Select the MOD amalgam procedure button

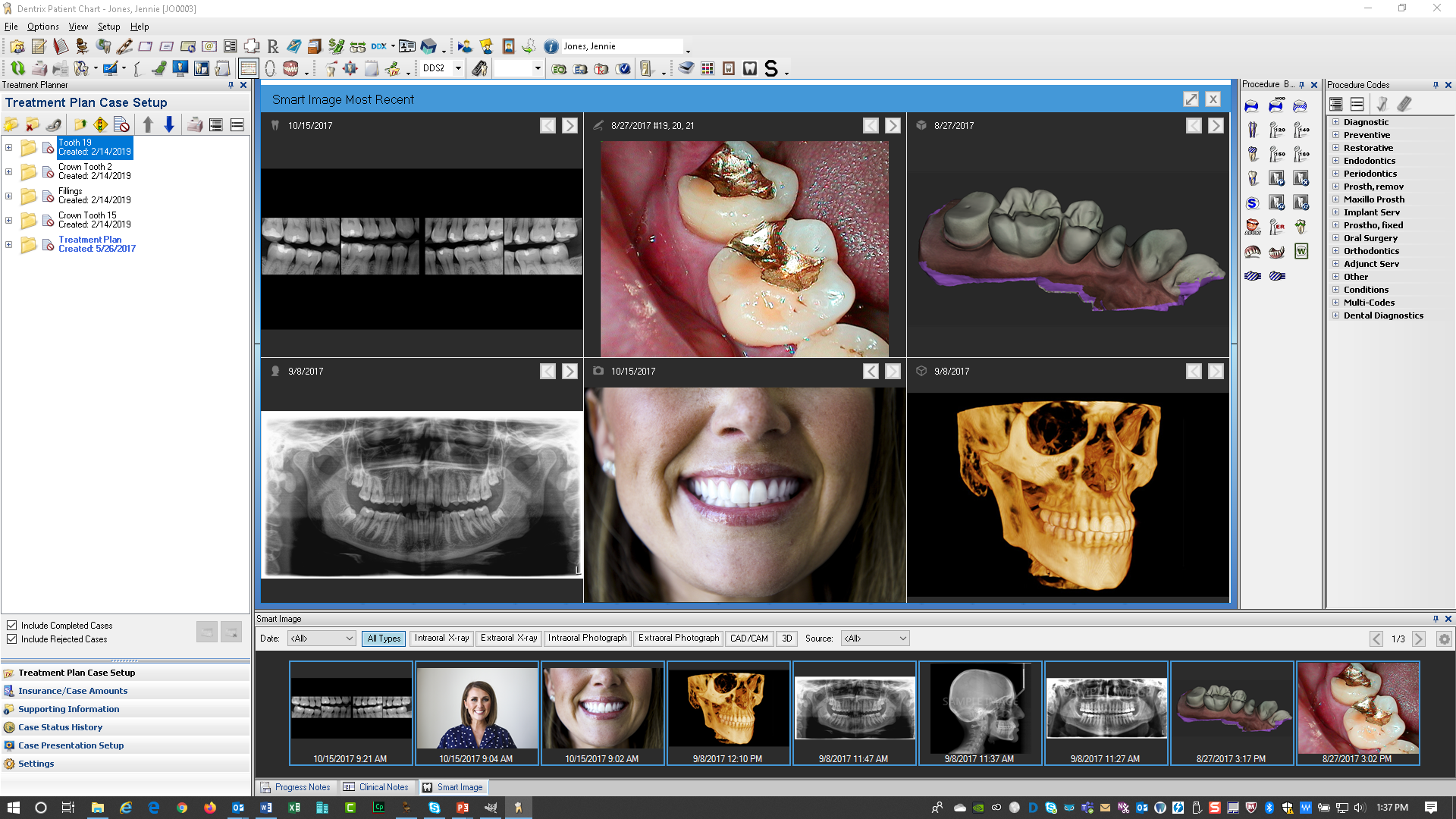point(1277,106)
